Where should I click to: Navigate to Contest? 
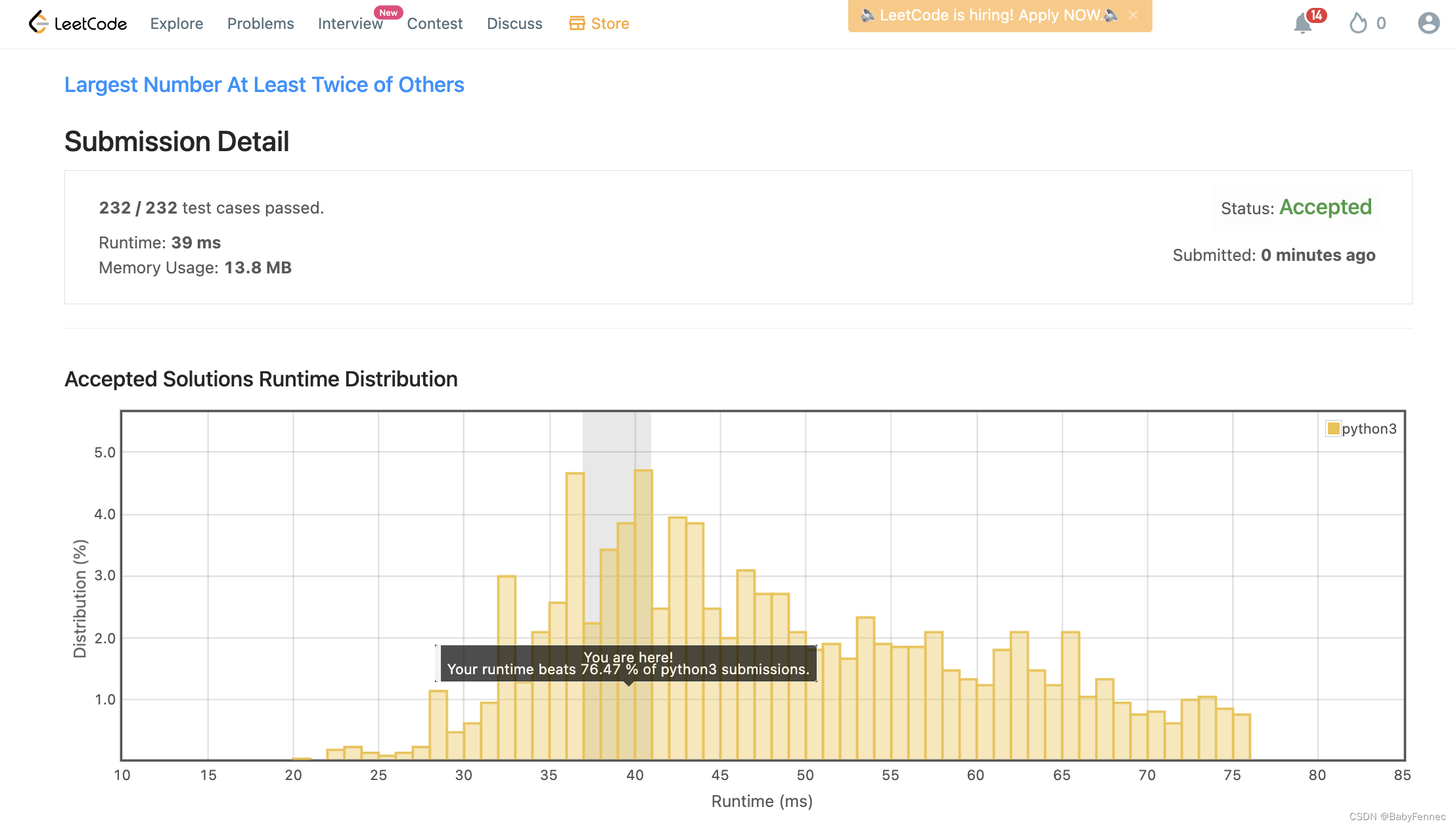point(434,24)
